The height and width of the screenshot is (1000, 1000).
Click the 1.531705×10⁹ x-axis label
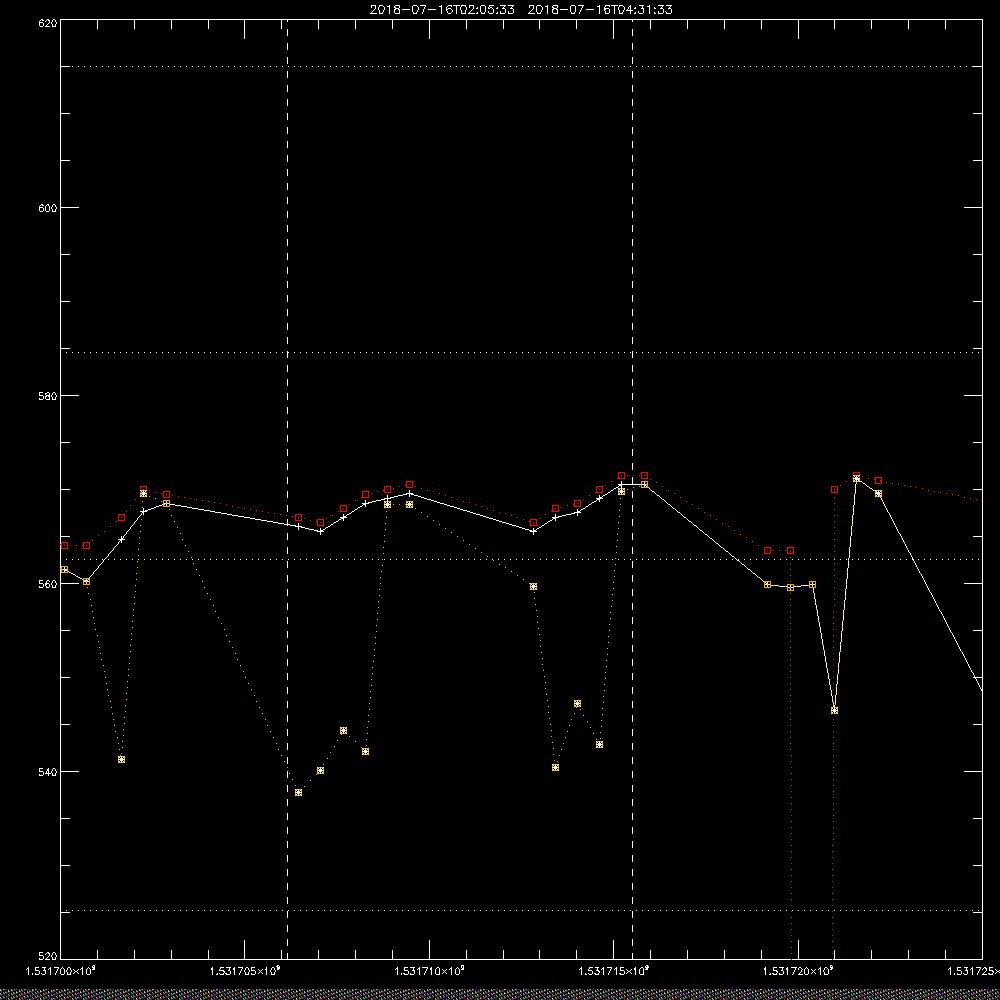(x=245, y=971)
